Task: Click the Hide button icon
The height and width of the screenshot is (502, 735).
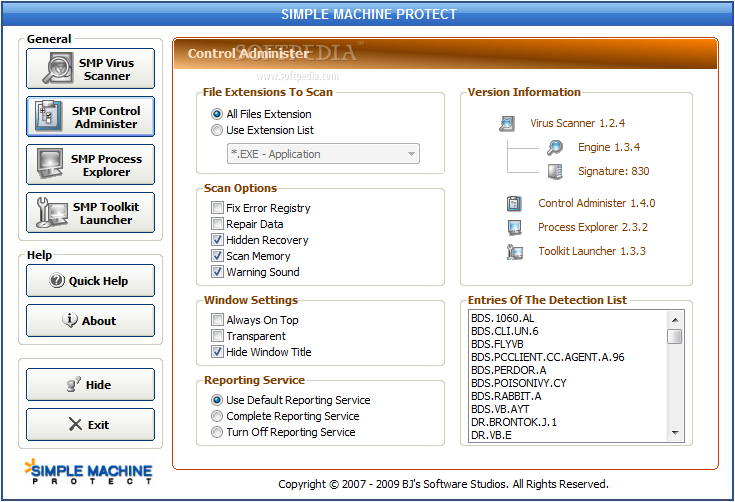Action: pyautogui.click(x=74, y=384)
